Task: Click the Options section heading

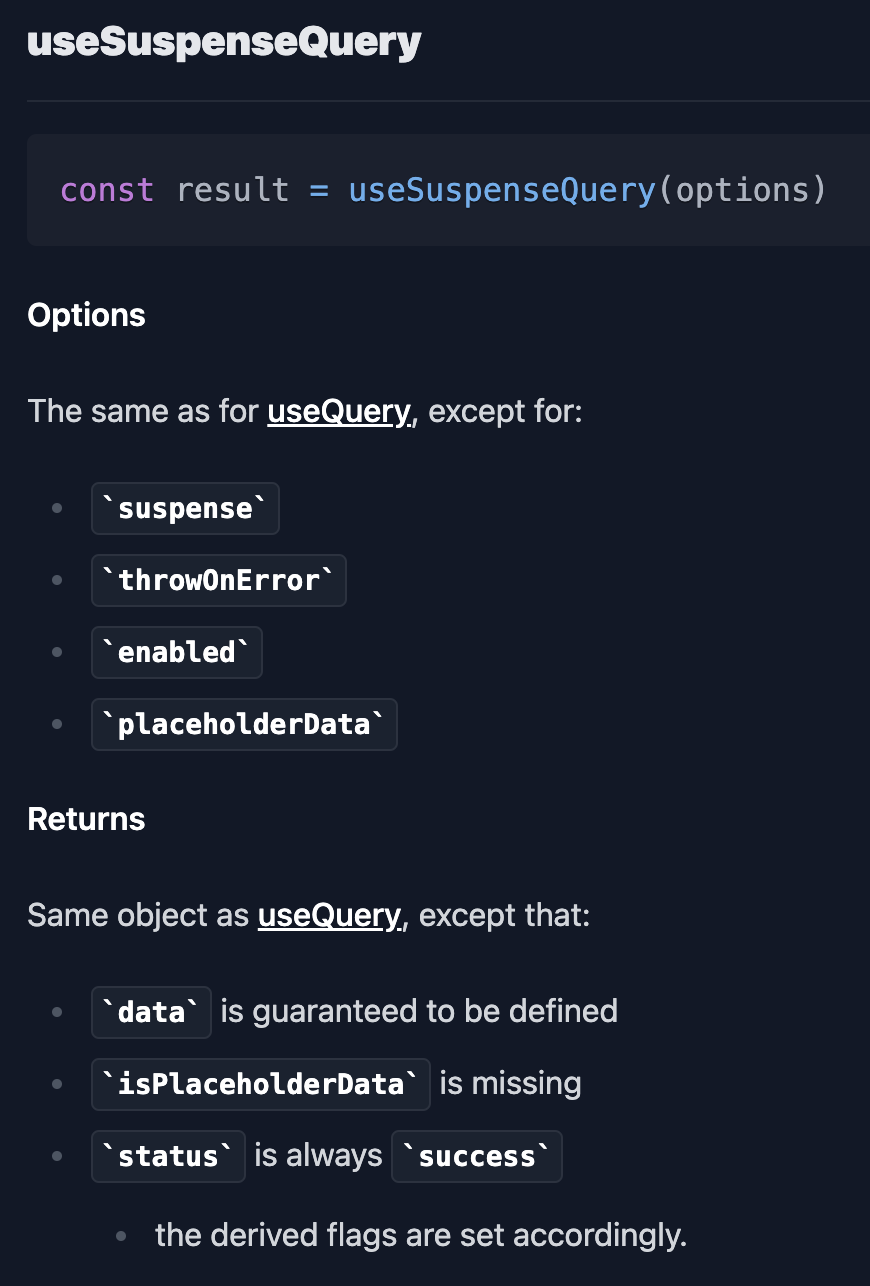Action: tap(87, 315)
